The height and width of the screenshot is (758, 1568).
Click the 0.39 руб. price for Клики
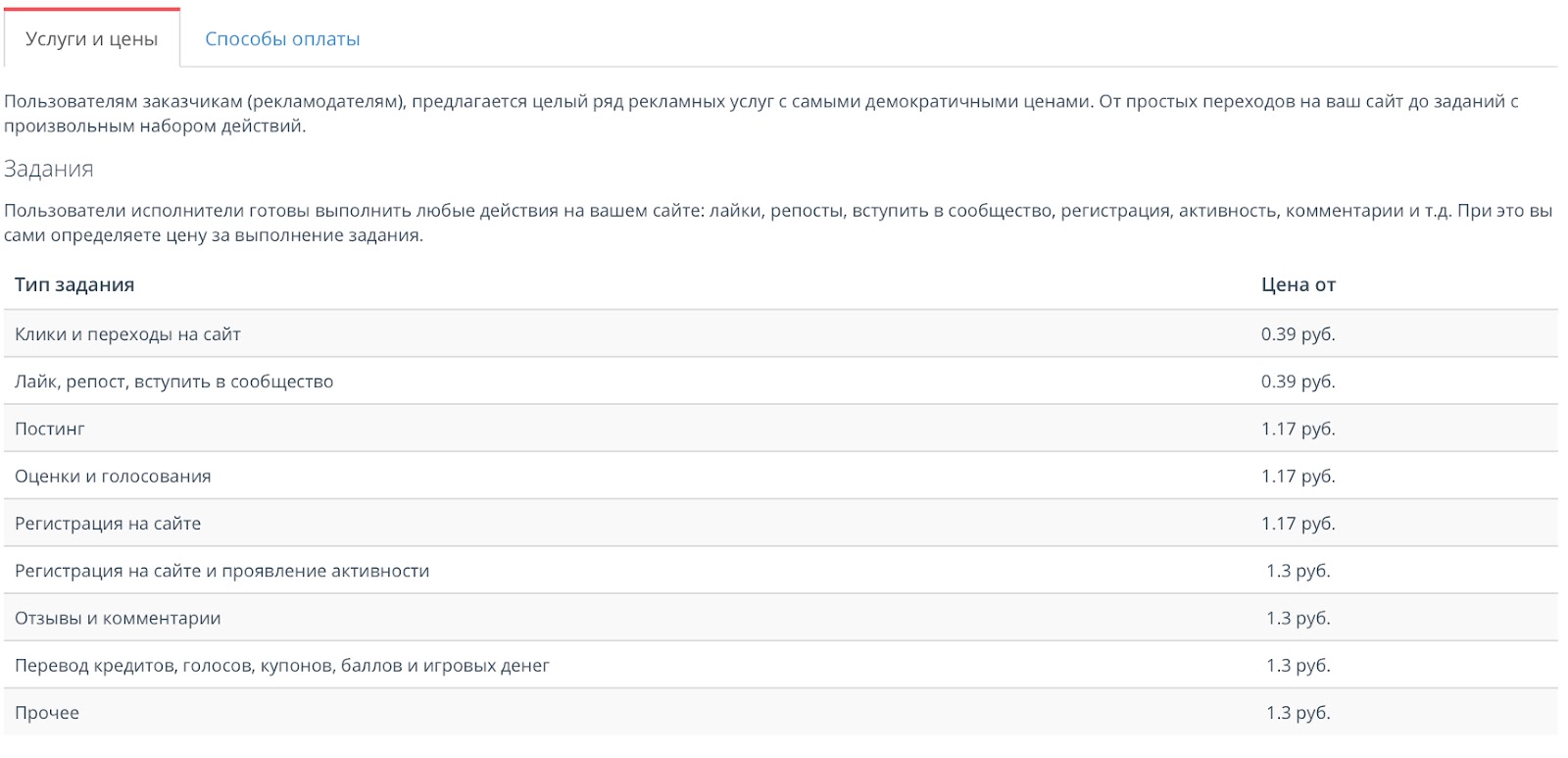(1298, 334)
